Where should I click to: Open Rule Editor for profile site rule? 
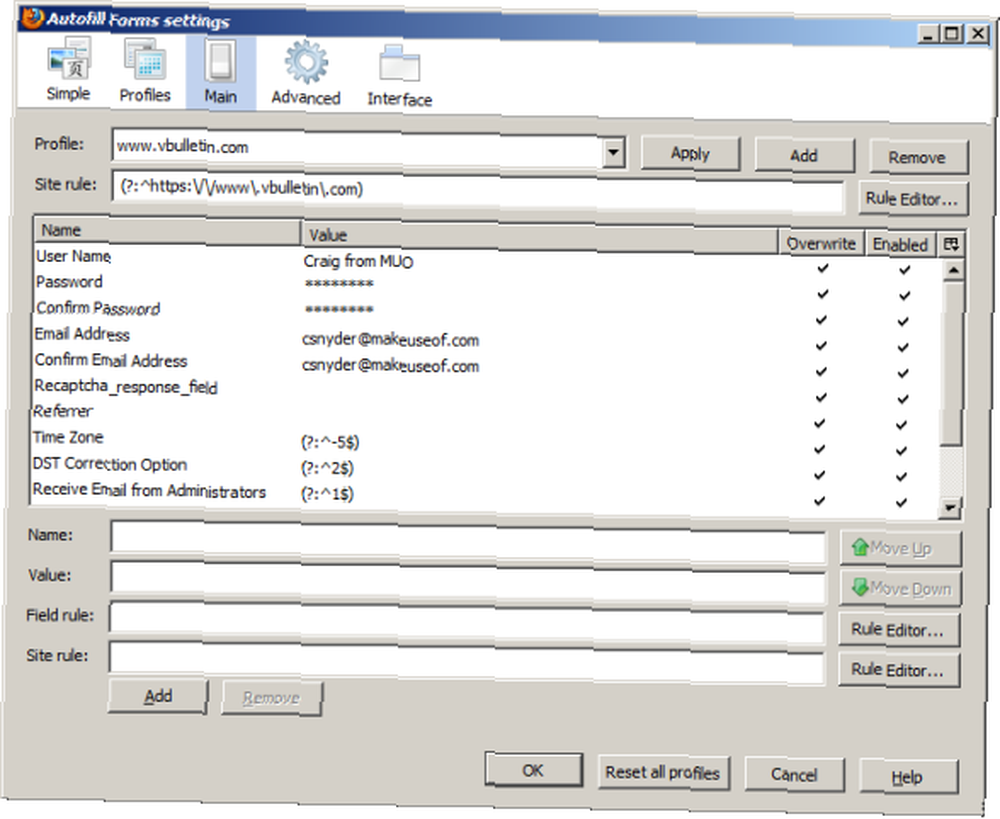(x=912, y=199)
